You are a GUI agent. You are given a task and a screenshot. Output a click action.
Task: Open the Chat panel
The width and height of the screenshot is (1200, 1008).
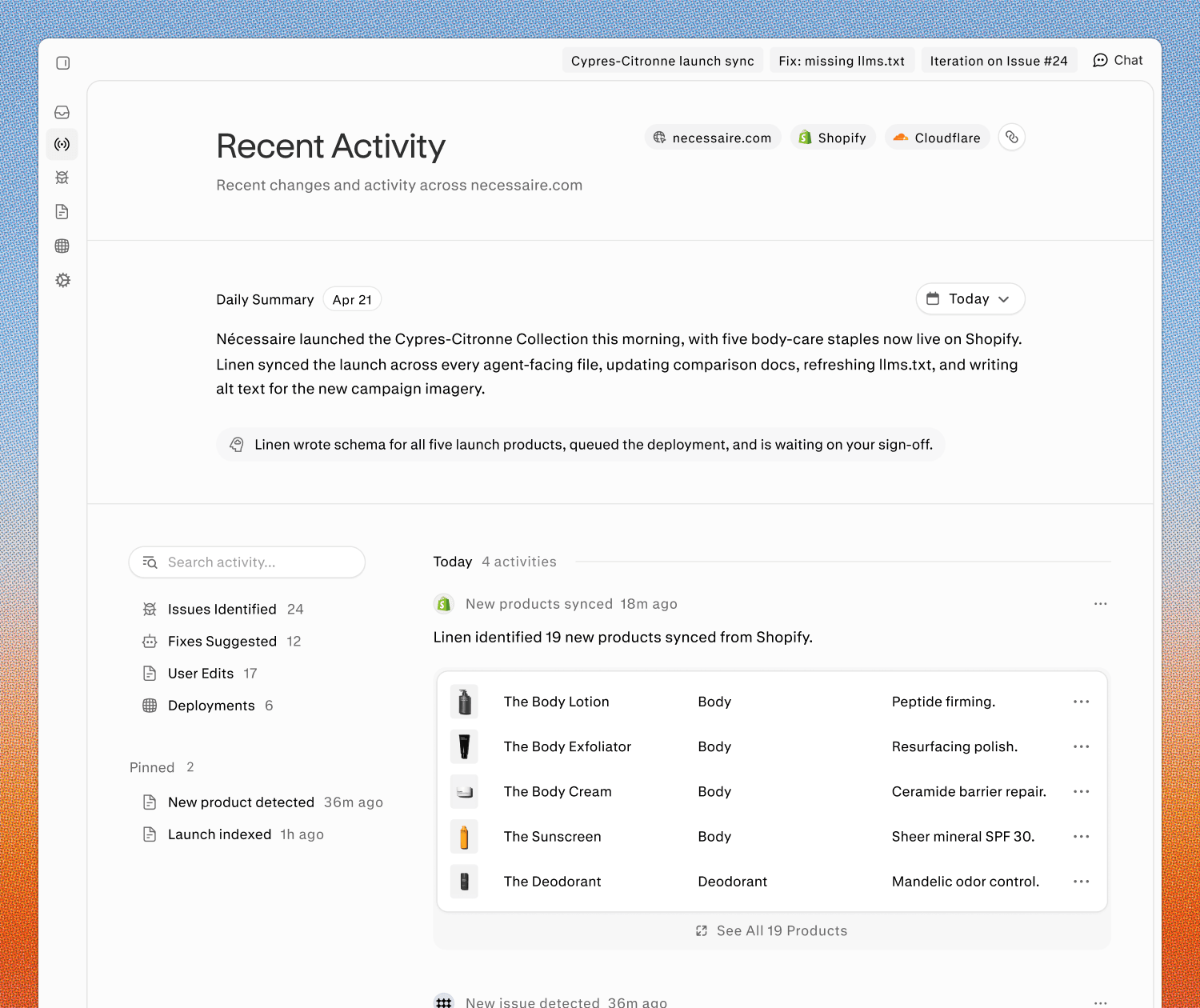coord(1118,61)
